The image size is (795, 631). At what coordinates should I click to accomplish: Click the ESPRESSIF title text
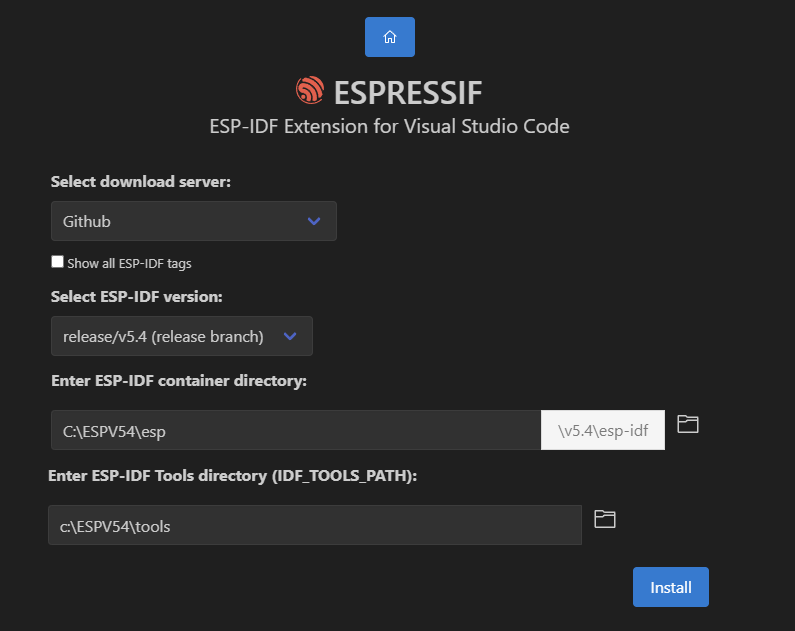[408, 93]
